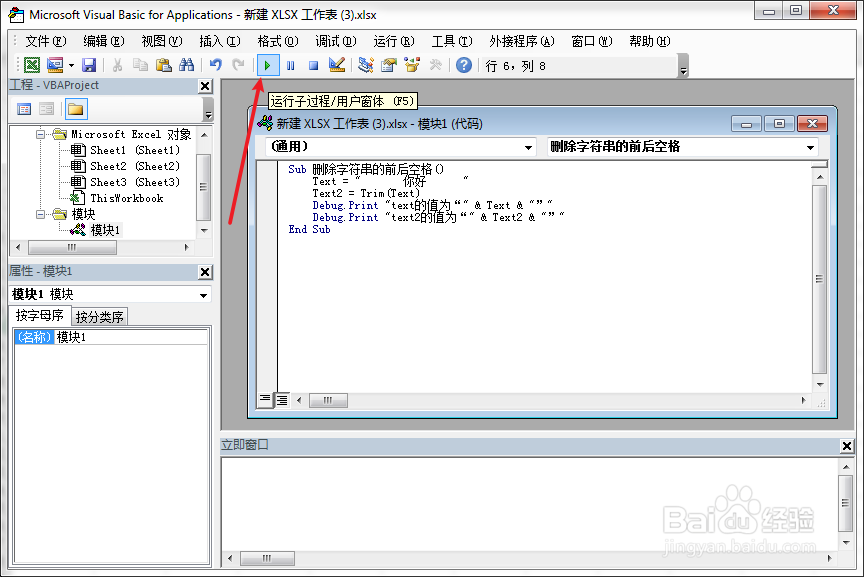864x577 pixels.
Task: Copy selection toolbar icon
Action: click(x=141, y=65)
